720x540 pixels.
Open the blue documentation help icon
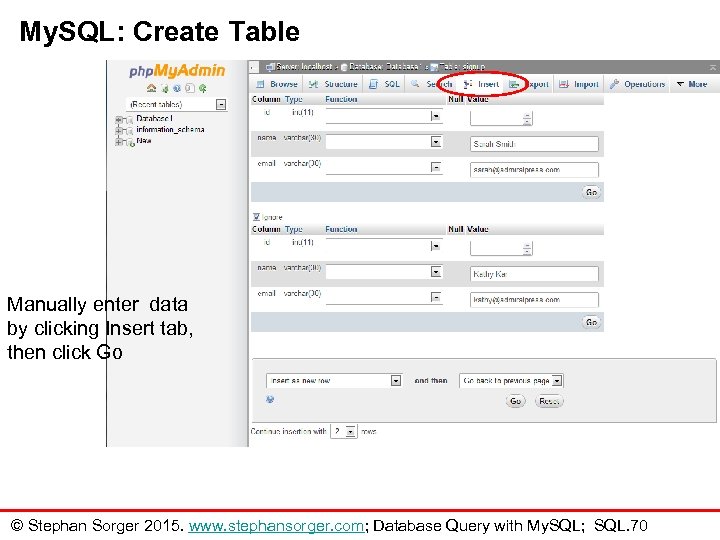(177, 88)
